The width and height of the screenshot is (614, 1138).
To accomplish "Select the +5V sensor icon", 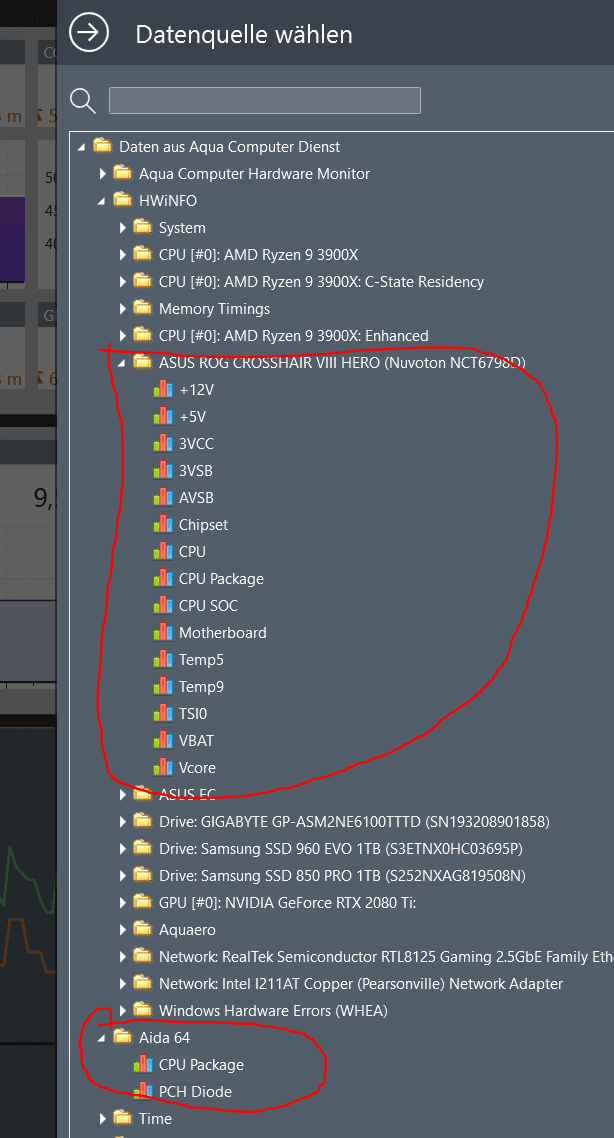I will [163, 417].
